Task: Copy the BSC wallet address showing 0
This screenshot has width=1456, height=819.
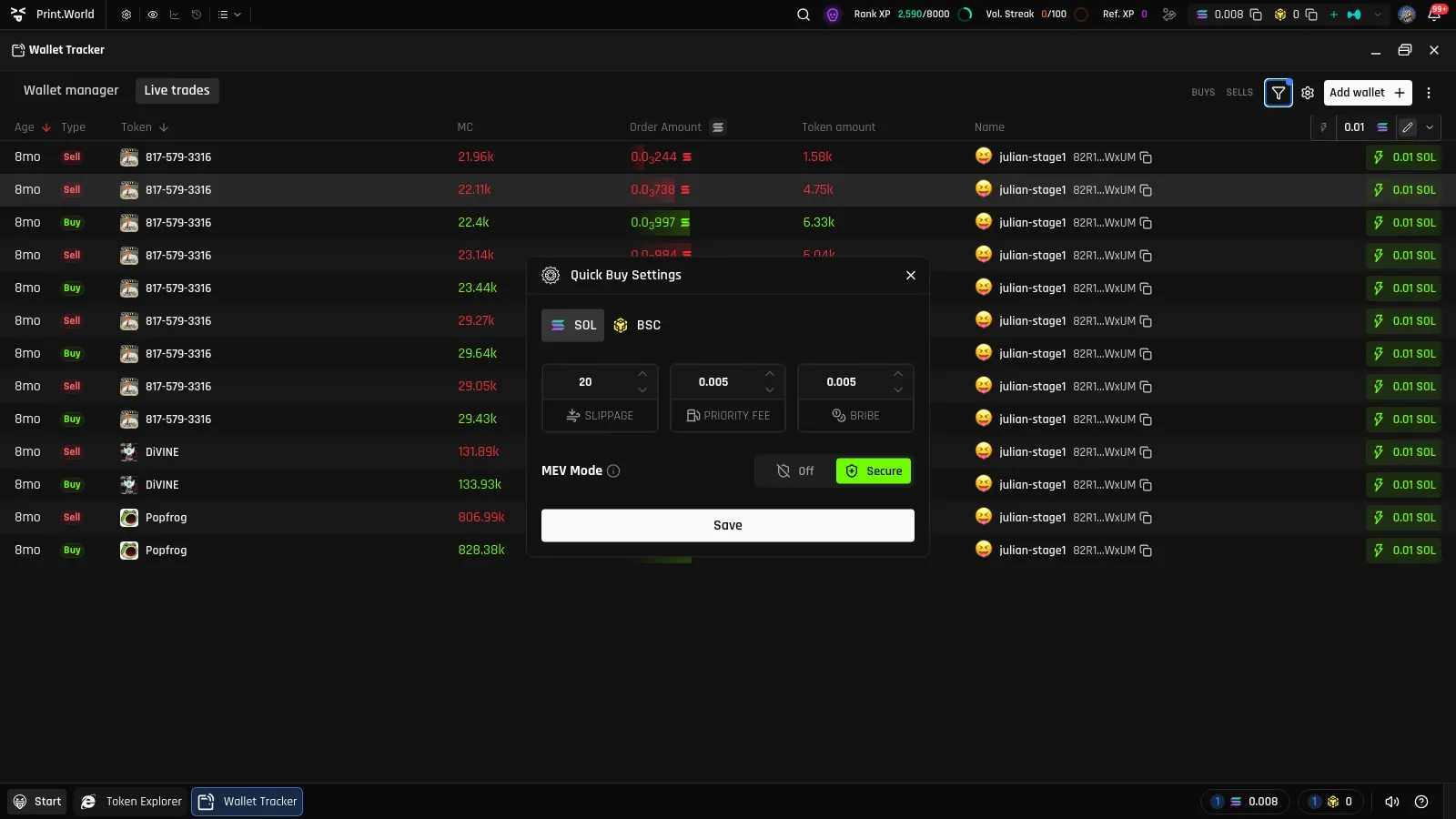Action: tap(1311, 15)
